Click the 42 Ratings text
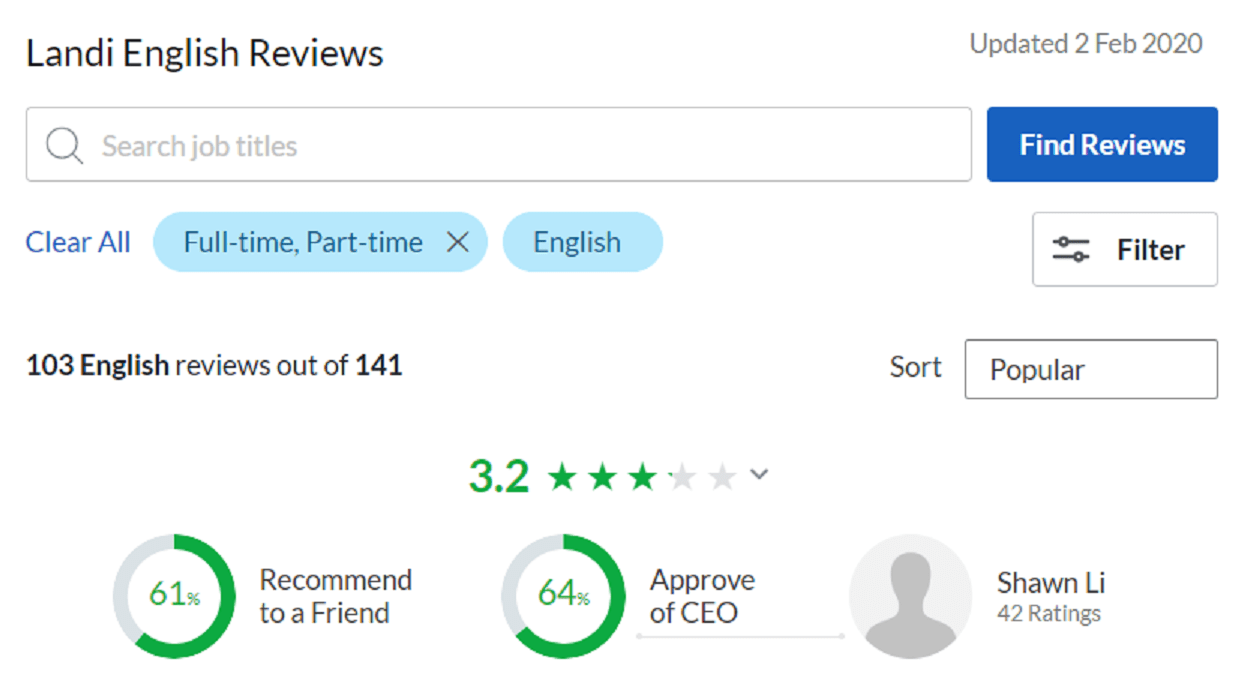Viewport: 1236px width, 681px height. point(1048,613)
